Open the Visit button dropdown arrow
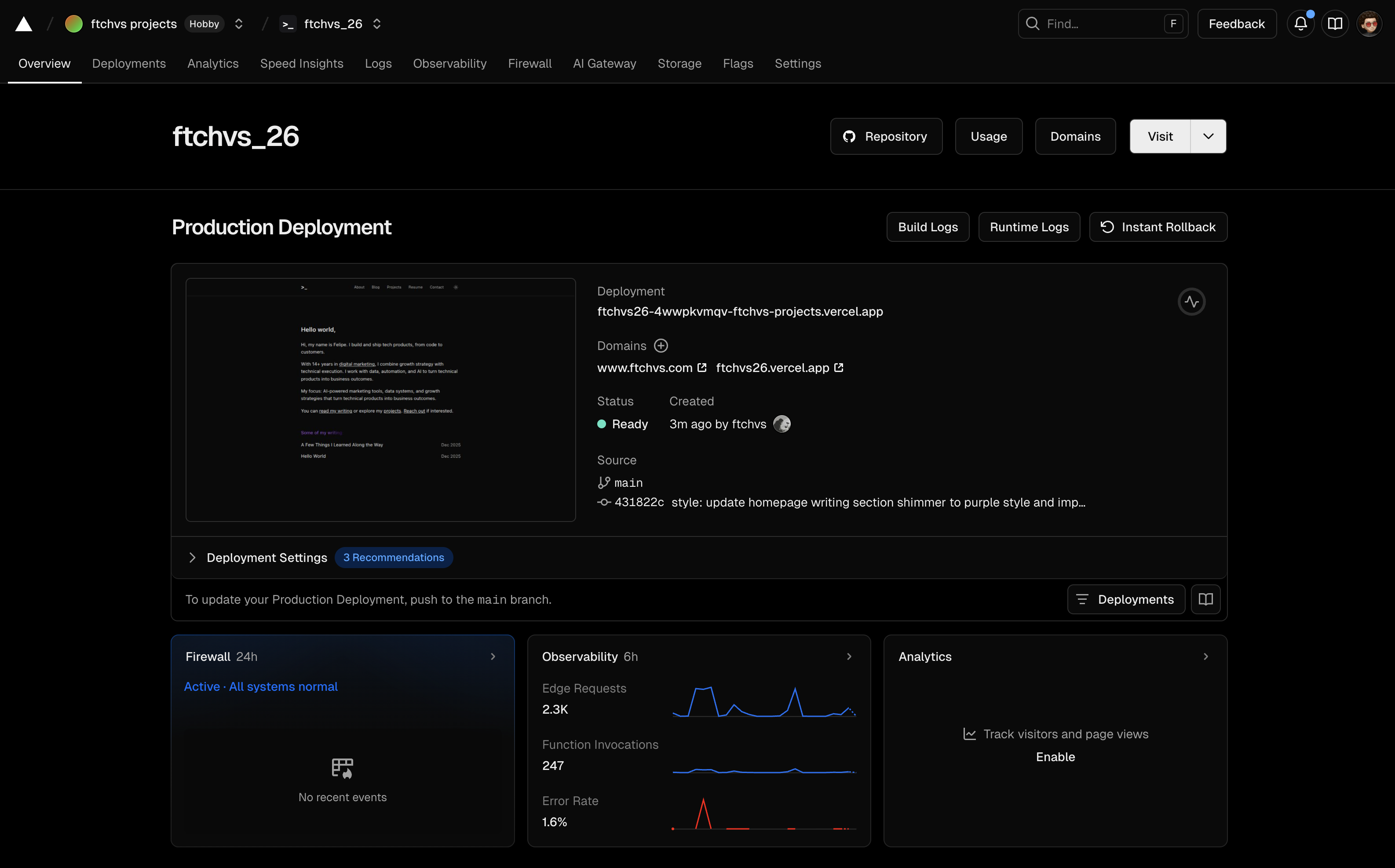1395x868 pixels. 1208,137
